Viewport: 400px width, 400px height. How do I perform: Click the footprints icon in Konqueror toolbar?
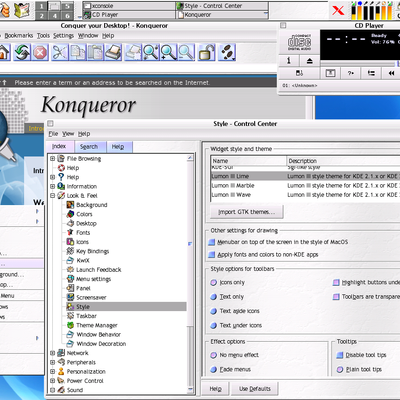(x=227, y=52)
